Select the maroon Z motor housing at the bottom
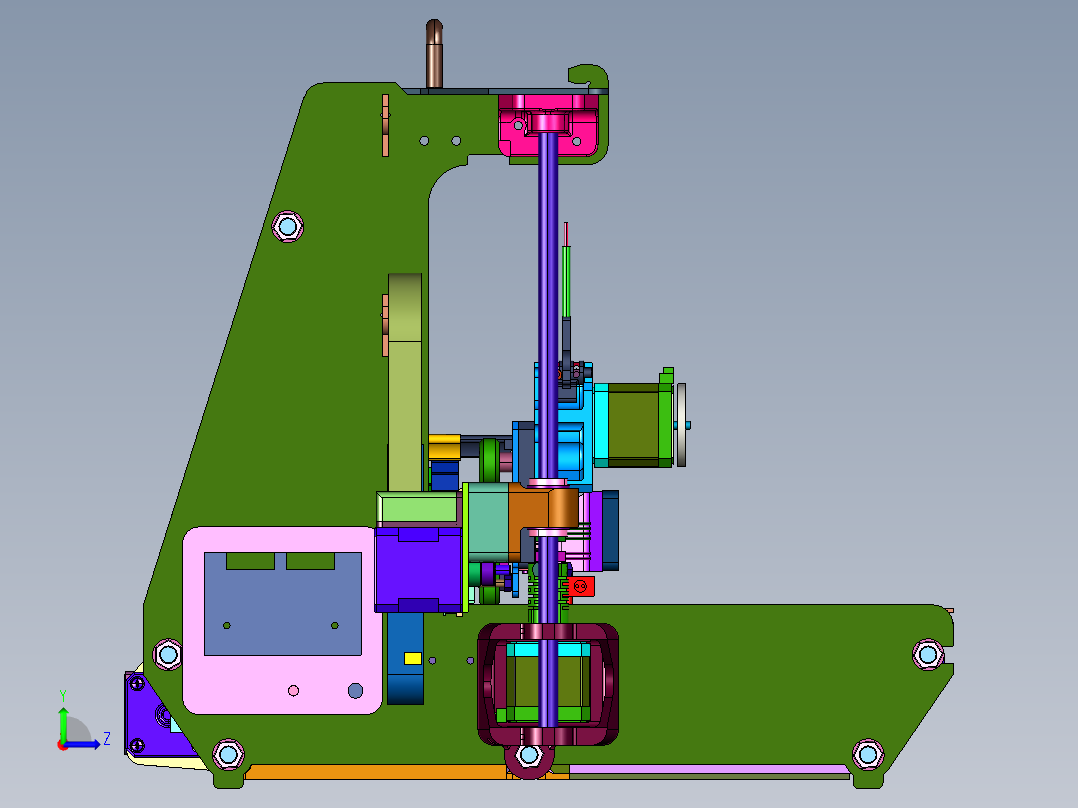1078x808 pixels. click(x=548, y=684)
